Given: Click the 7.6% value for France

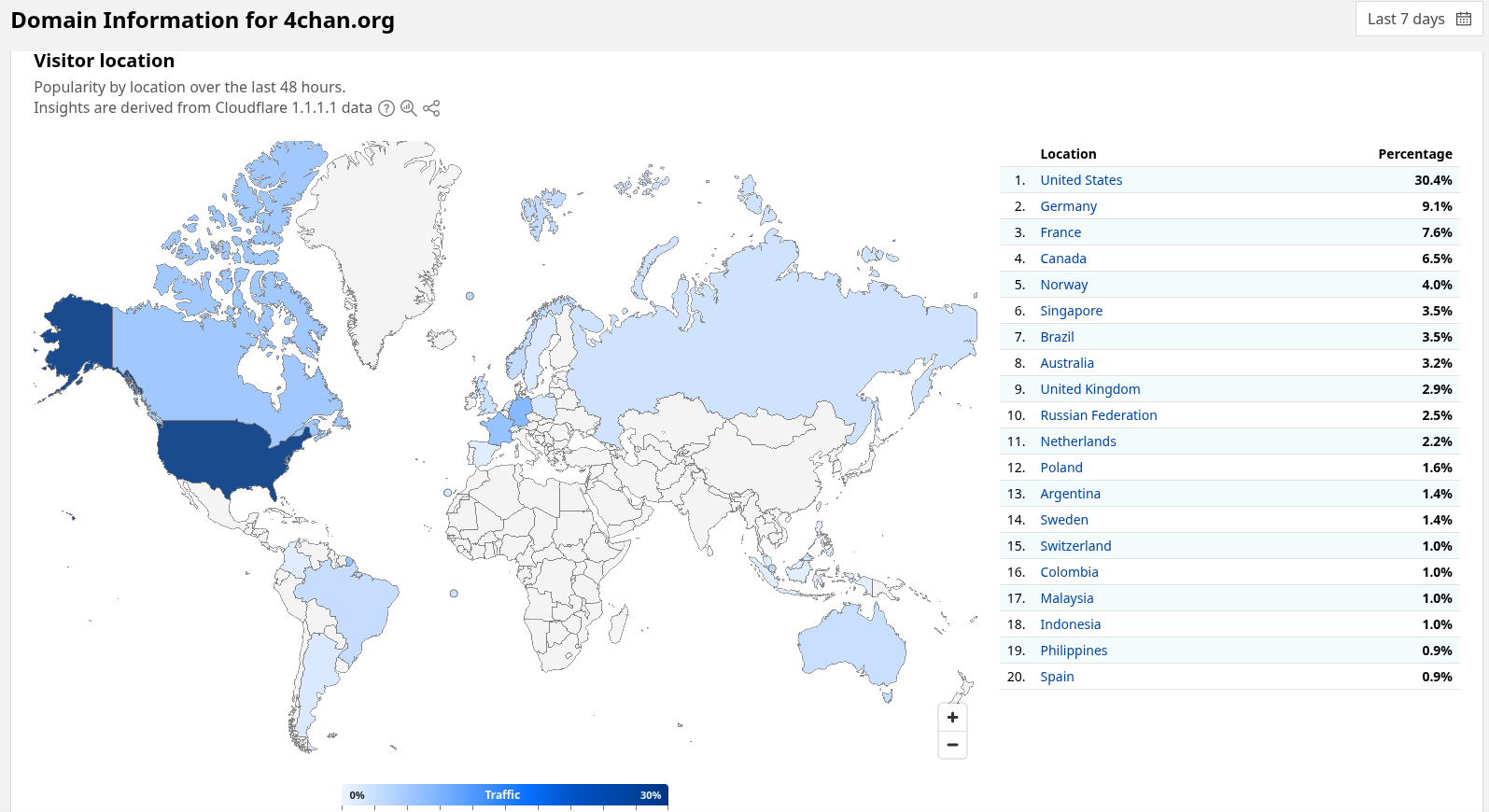Looking at the screenshot, I should [x=1437, y=232].
